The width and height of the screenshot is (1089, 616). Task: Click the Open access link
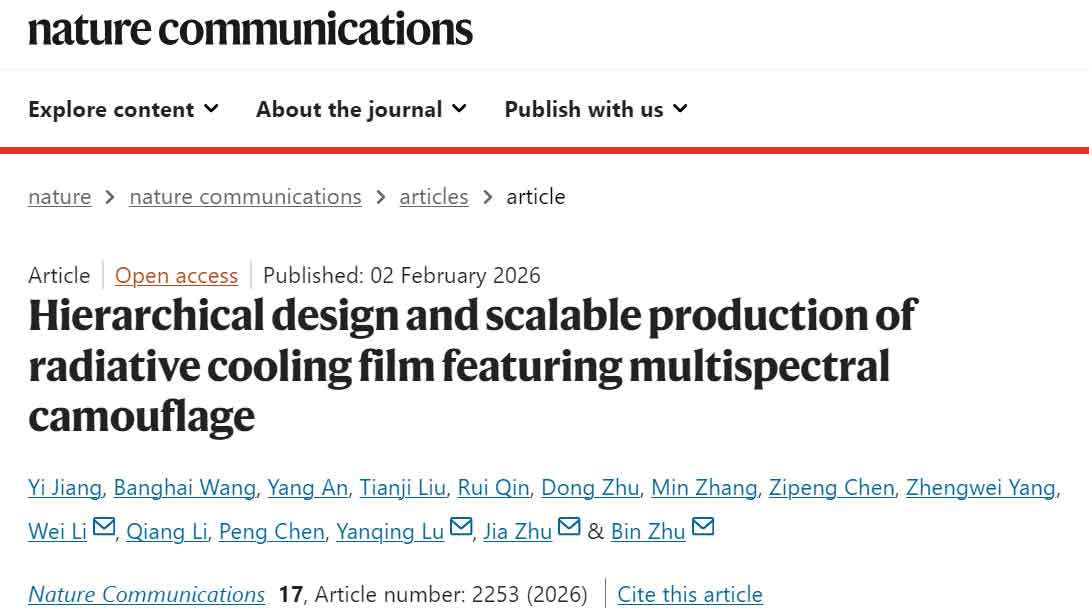click(x=176, y=276)
